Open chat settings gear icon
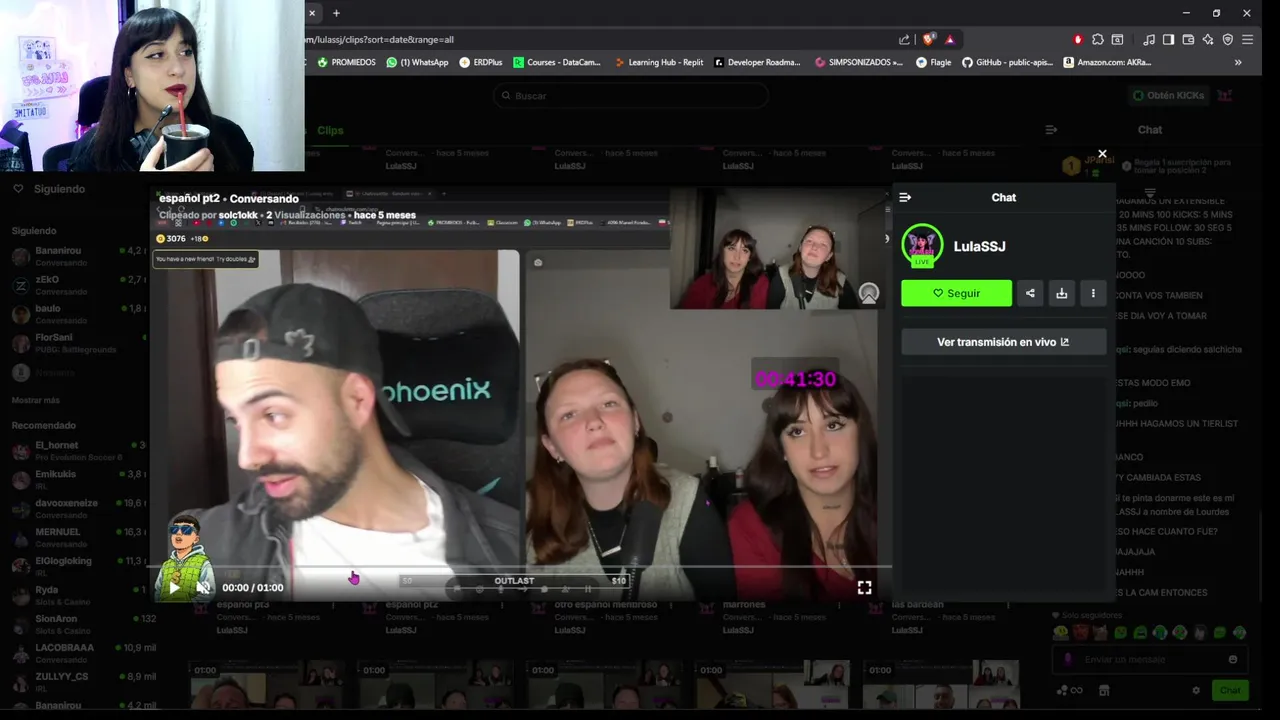Viewport: 1280px width, 720px height. 1196,690
